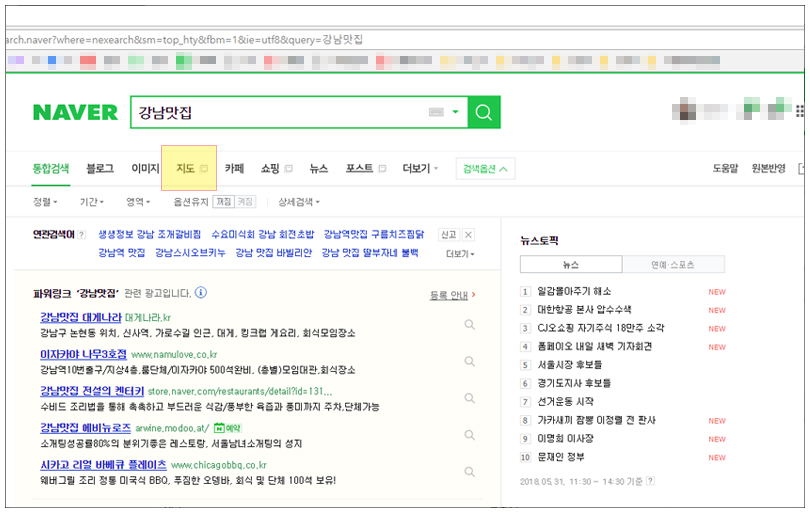Click magnifier icon beside 예비뉴로즈 ad
Image resolution: width=810 pixels, height=514 pixels.
pyautogui.click(x=469, y=435)
